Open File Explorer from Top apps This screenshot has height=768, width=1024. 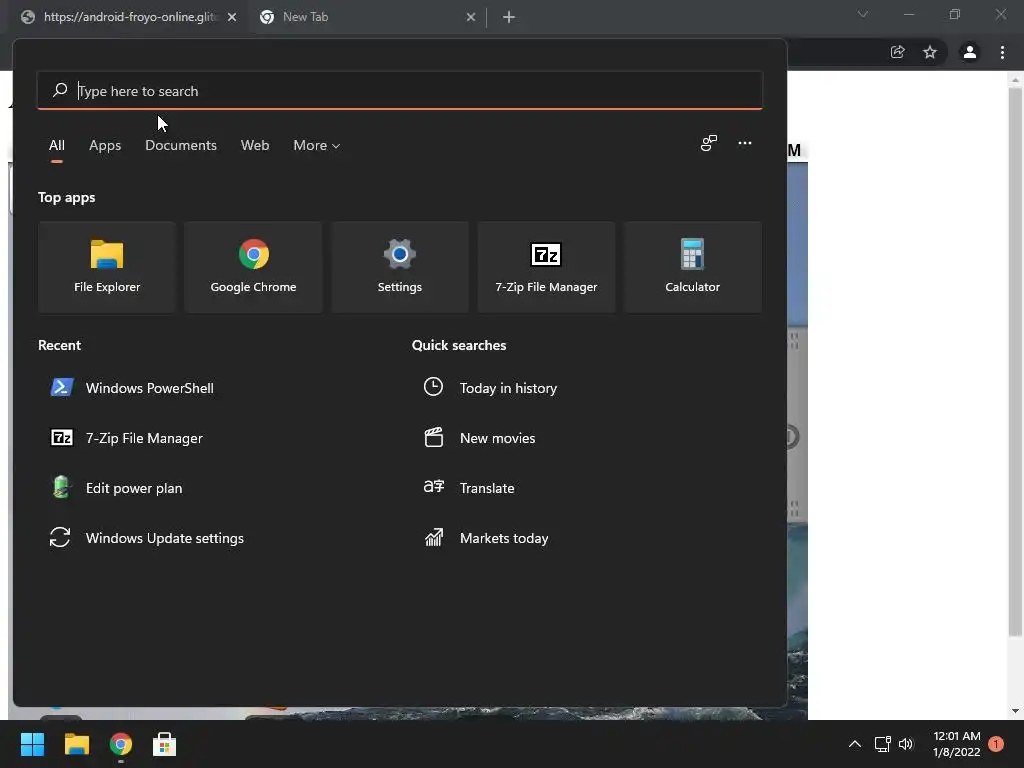[x=107, y=267]
